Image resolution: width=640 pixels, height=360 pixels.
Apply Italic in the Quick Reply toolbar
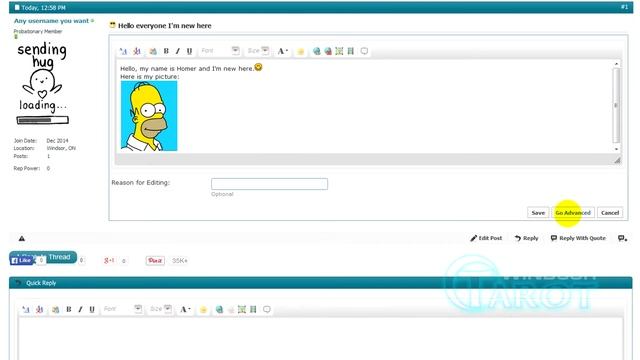click(80, 309)
